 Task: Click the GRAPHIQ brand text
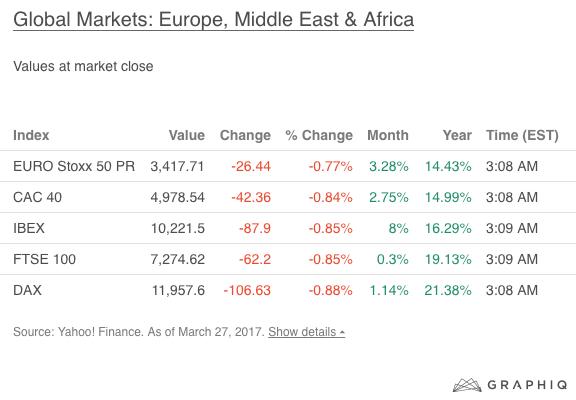click(528, 385)
